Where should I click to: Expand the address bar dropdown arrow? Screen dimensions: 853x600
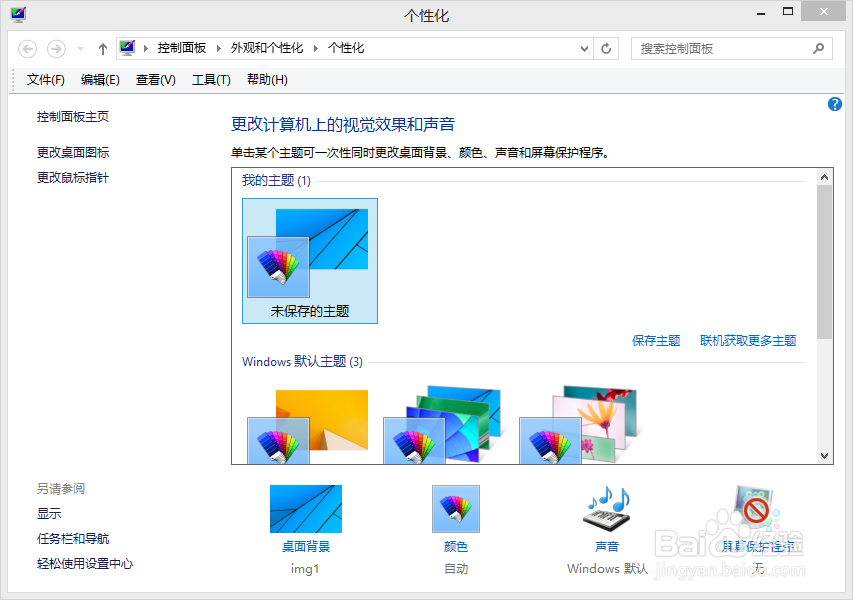point(582,48)
